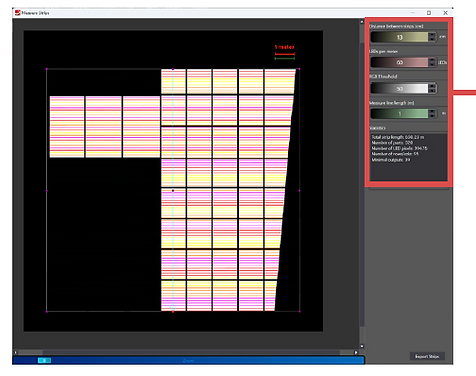Image resolution: width=476 pixels, height=376 pixels.
Task: Click the "RGB Threshold" label
Action: click(x=383, y=76)
